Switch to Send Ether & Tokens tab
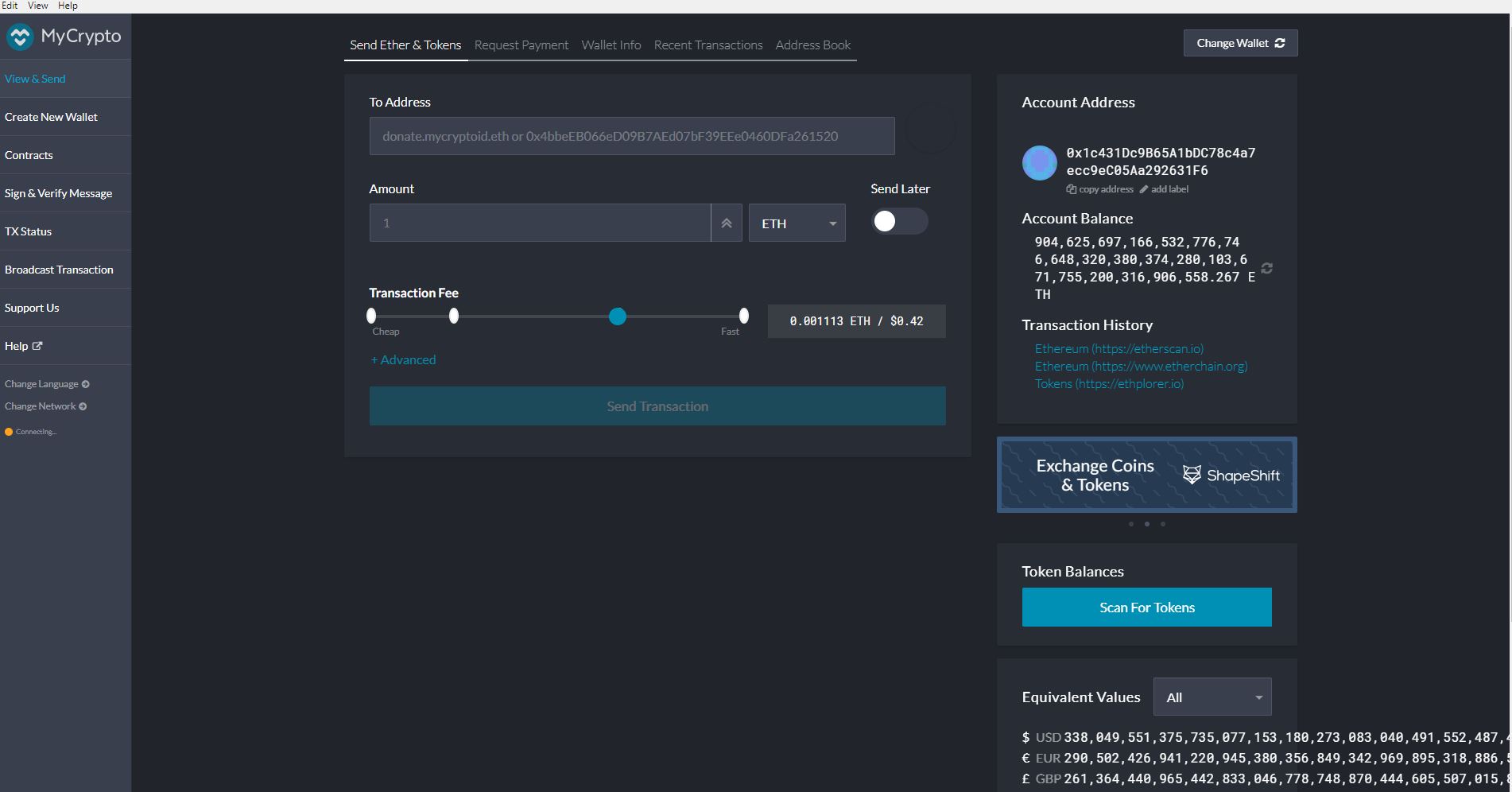Image resolution: width=1512 pixels, height=792 pixels. coord(405,45)
